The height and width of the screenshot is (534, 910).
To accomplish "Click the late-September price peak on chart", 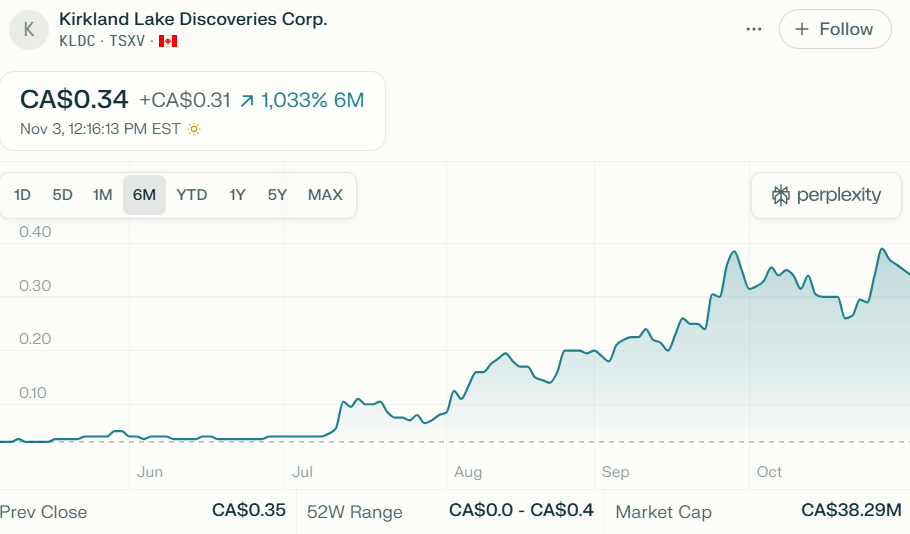I will (x=735, y=252).
